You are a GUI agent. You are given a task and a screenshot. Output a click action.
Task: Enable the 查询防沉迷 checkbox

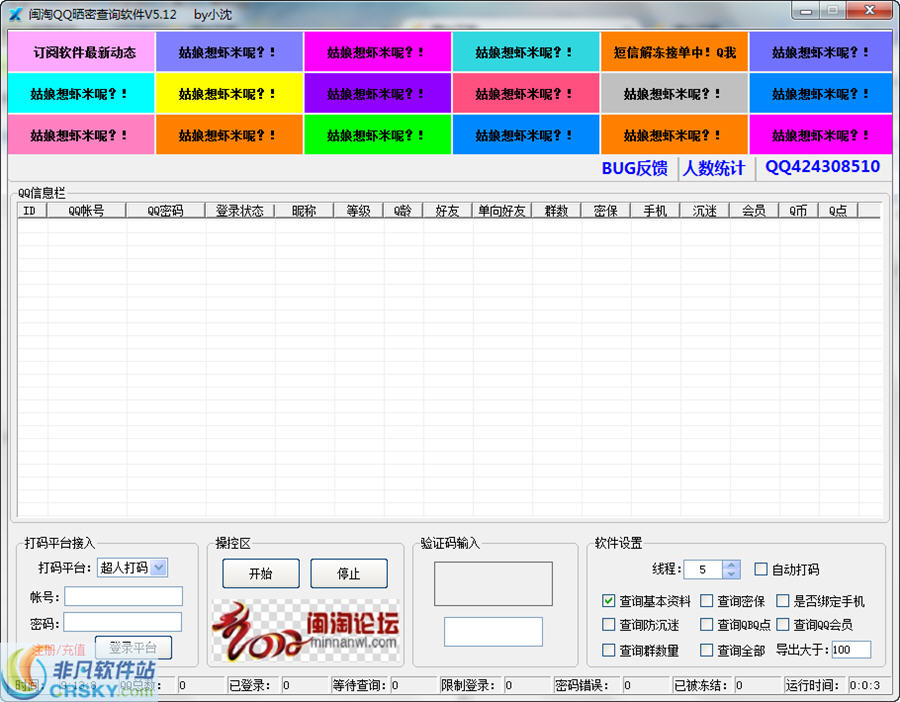pos(608,624)
